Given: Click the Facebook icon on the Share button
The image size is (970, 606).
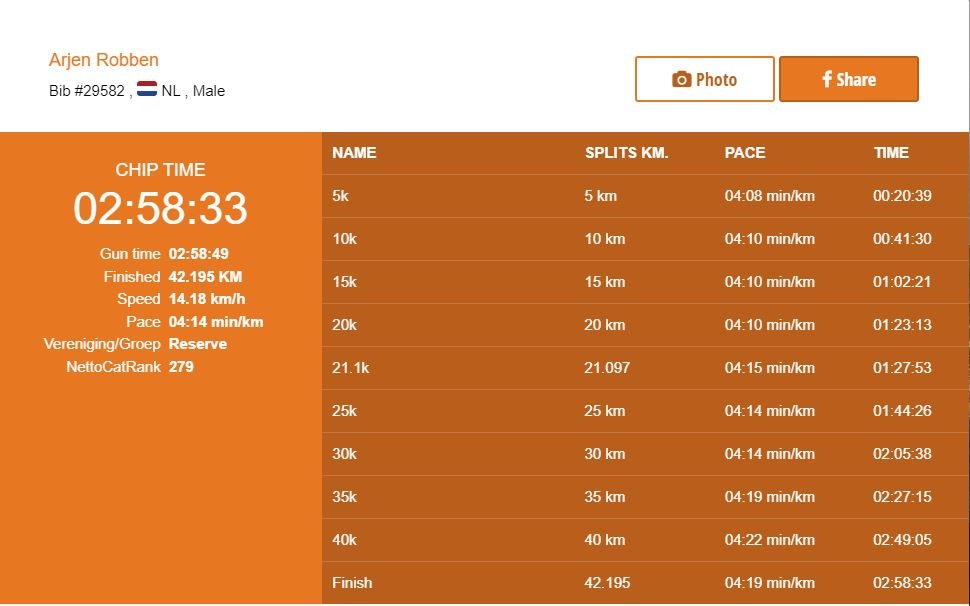Looking at the screenshot, I should pyautogui.click(x=826, y=79).
